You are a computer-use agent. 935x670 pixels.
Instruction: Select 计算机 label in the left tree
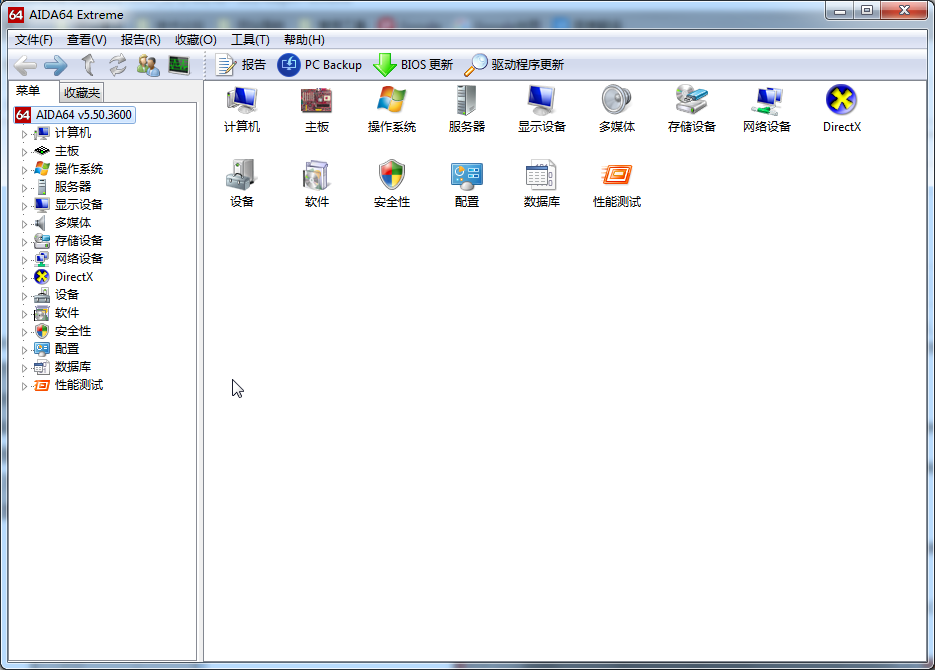(x=73, y=133)
